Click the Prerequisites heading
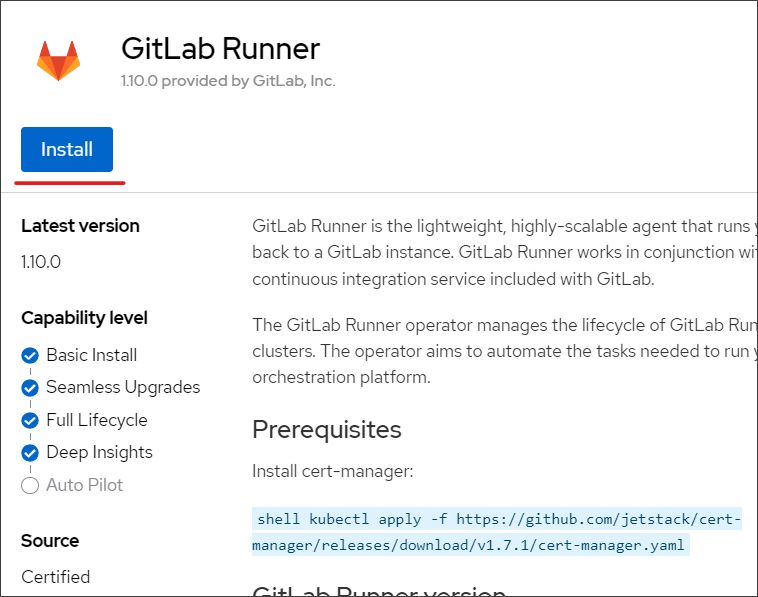Screen dimensions: 758x597 tap(327, 430)
